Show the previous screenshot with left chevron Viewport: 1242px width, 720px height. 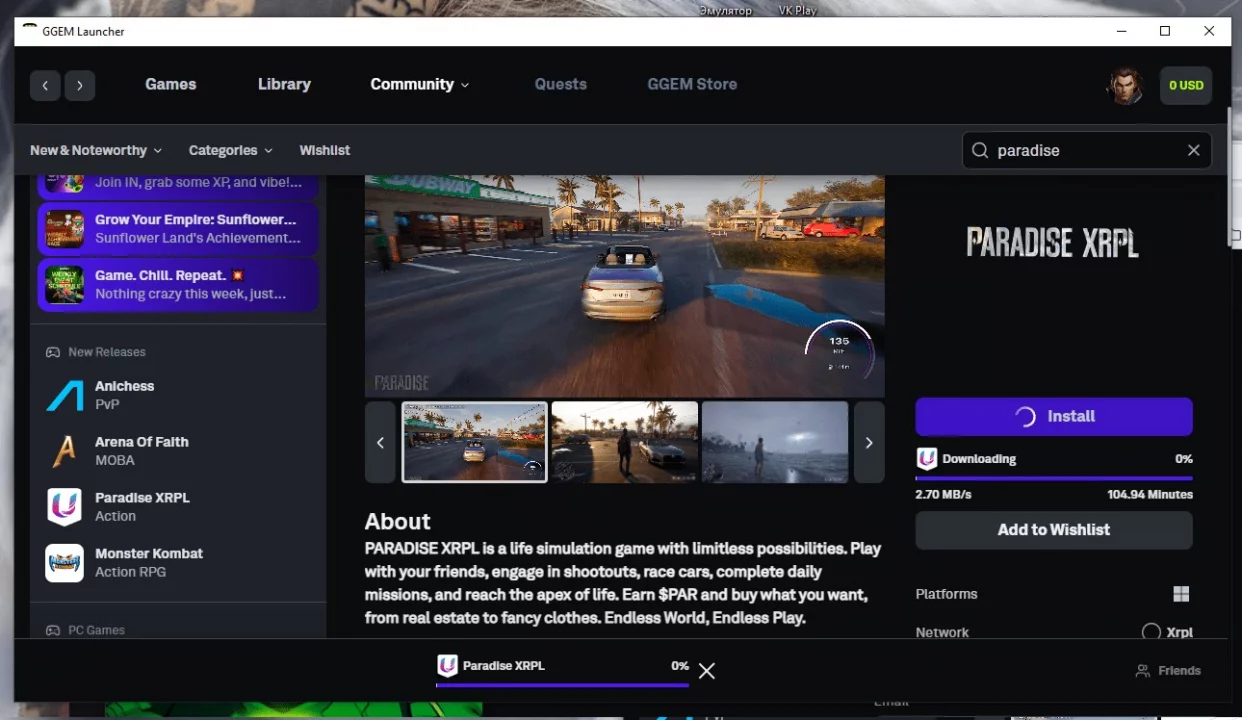pyautogui.click(x=380, y=442)
